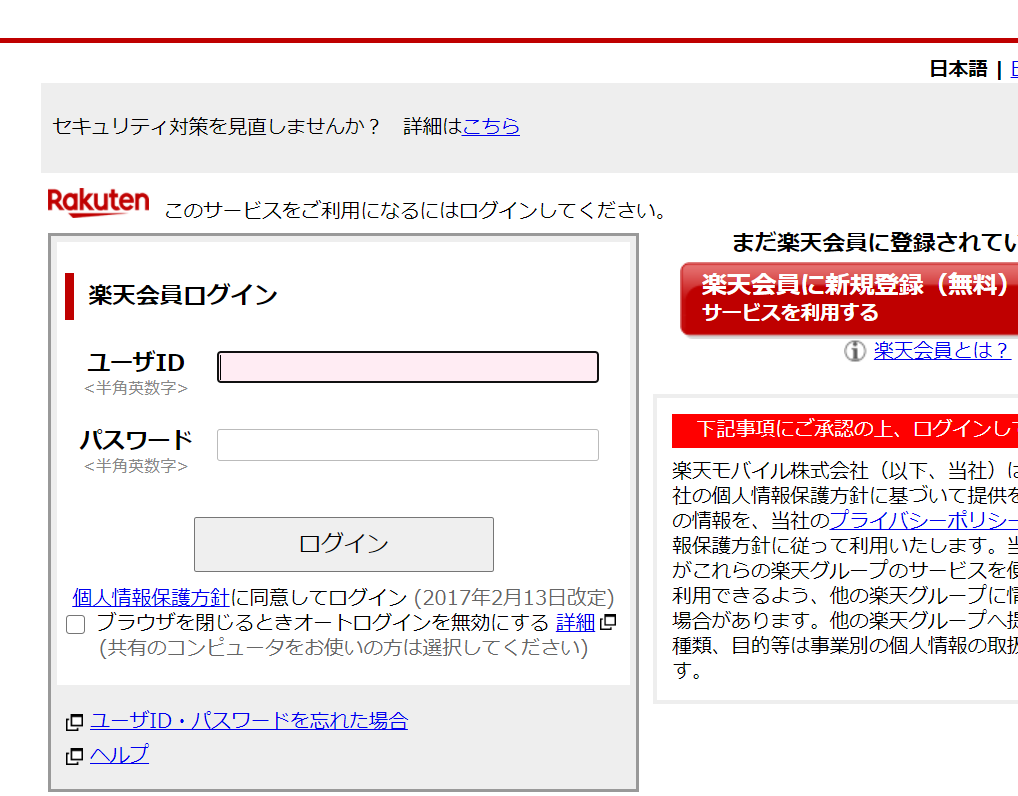Screen dimensions: 1018x796
Task: Click the このサービスをご利用になるには instruction text
Action: [416, 210]
